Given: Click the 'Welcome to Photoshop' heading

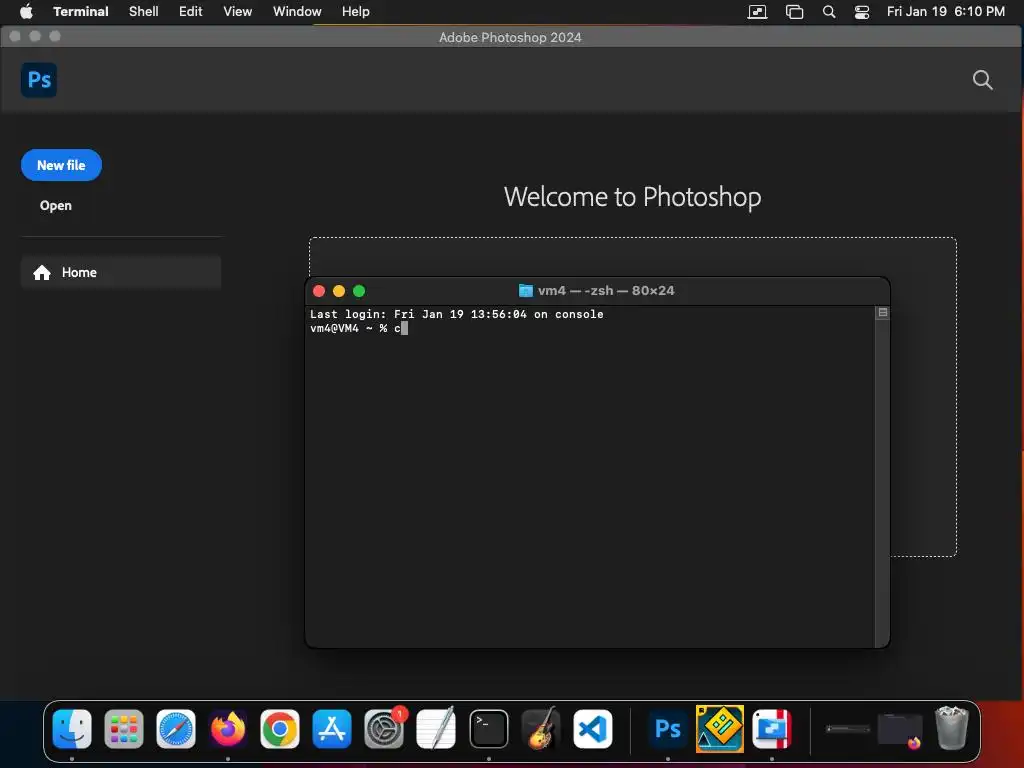Looking at the screenshot, I should tap(632, 197).
